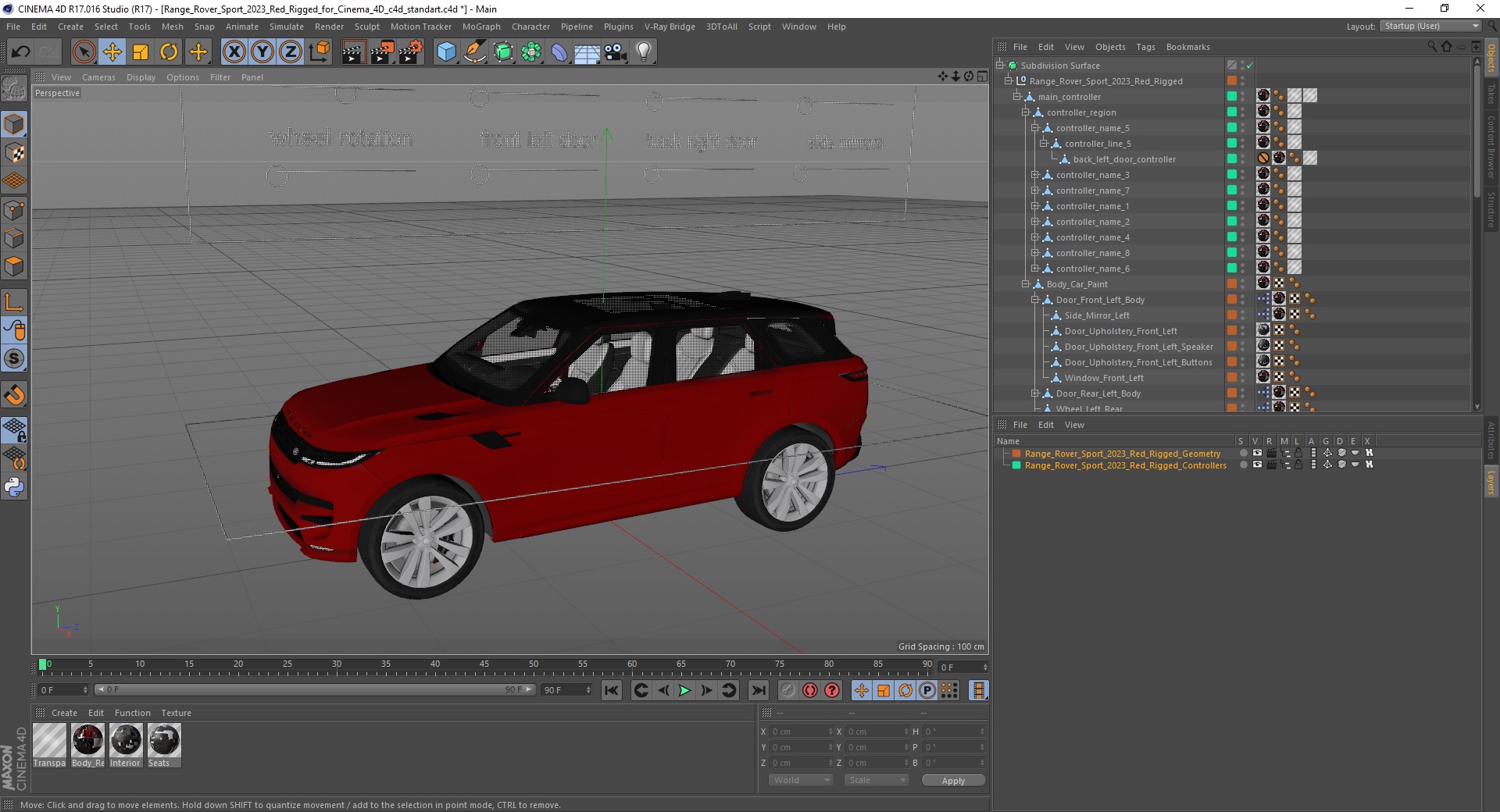Open the Deformer objects icon
Image resolution: width=1500 pixels, height=812 pixels.
pos(559,52)
